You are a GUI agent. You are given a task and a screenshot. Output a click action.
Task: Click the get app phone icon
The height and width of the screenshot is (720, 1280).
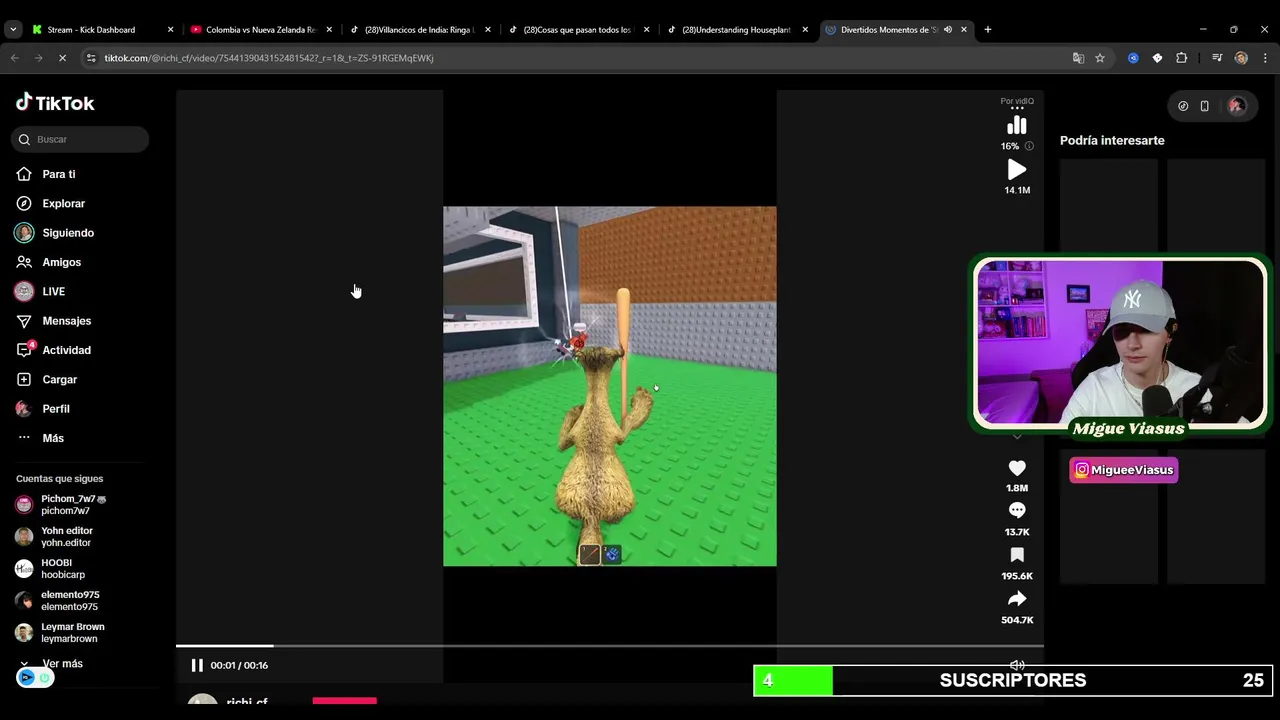(1204, 106)
